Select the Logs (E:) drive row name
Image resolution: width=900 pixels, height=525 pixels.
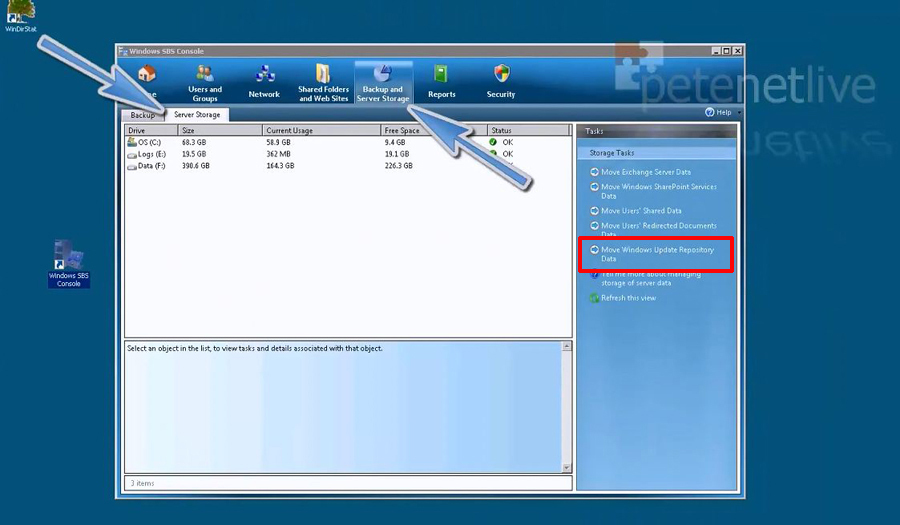[152, 154]
